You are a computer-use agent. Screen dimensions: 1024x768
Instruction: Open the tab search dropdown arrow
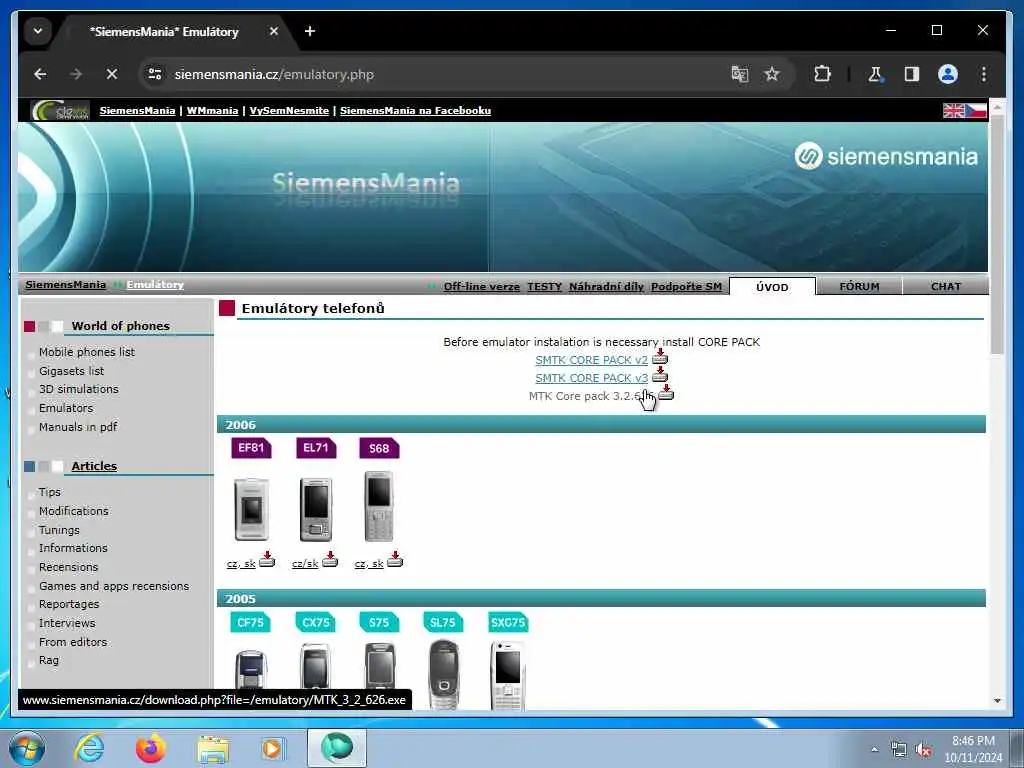pos(38,31)
